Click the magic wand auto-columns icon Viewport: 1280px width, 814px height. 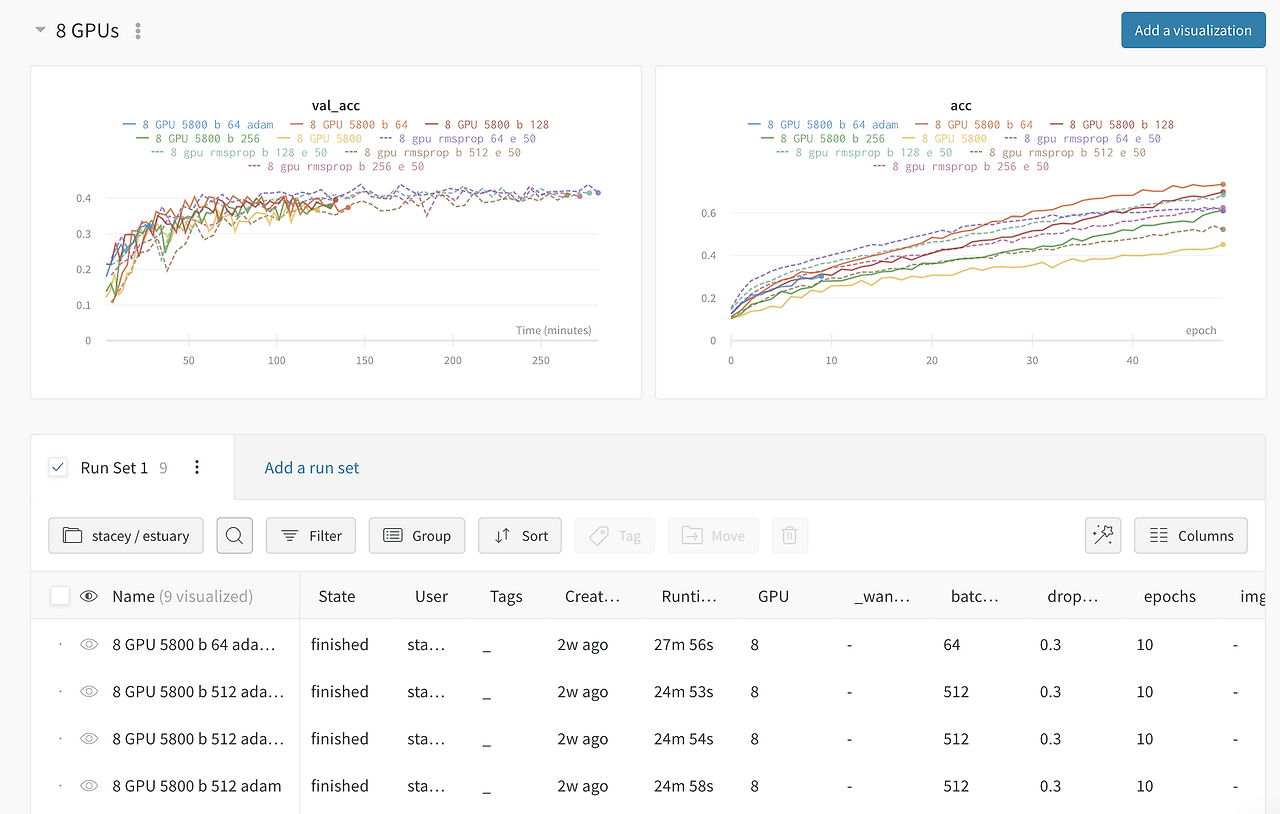[x=1103, y=536]
